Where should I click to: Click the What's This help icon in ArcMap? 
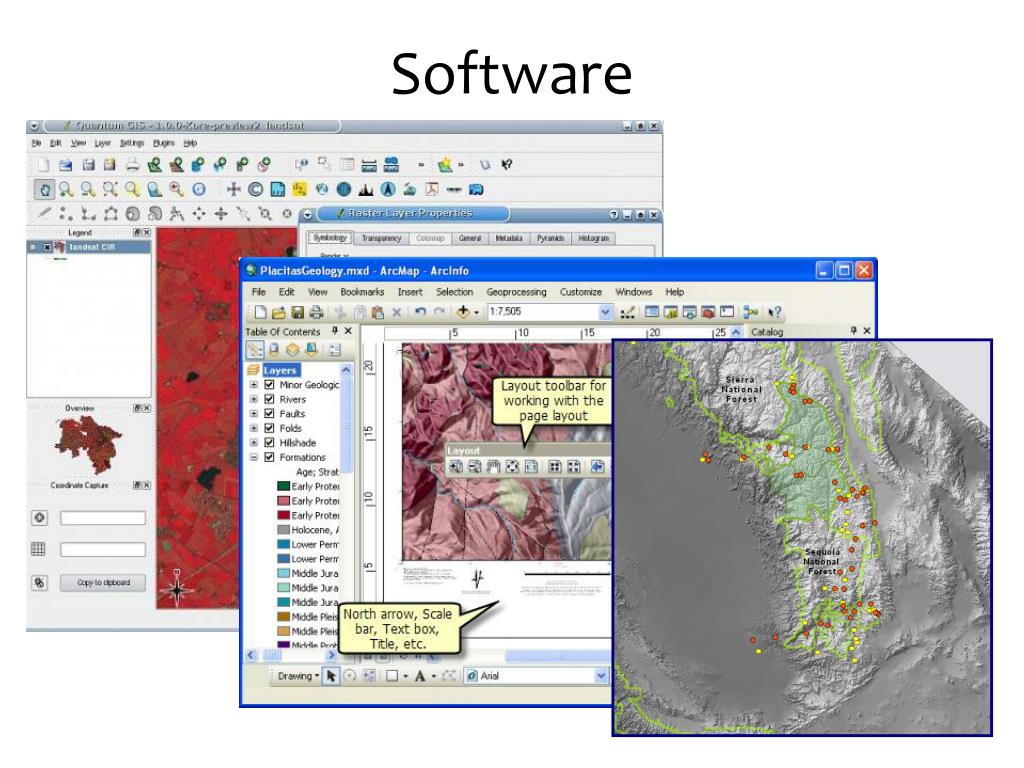click(x=775, y=313)
